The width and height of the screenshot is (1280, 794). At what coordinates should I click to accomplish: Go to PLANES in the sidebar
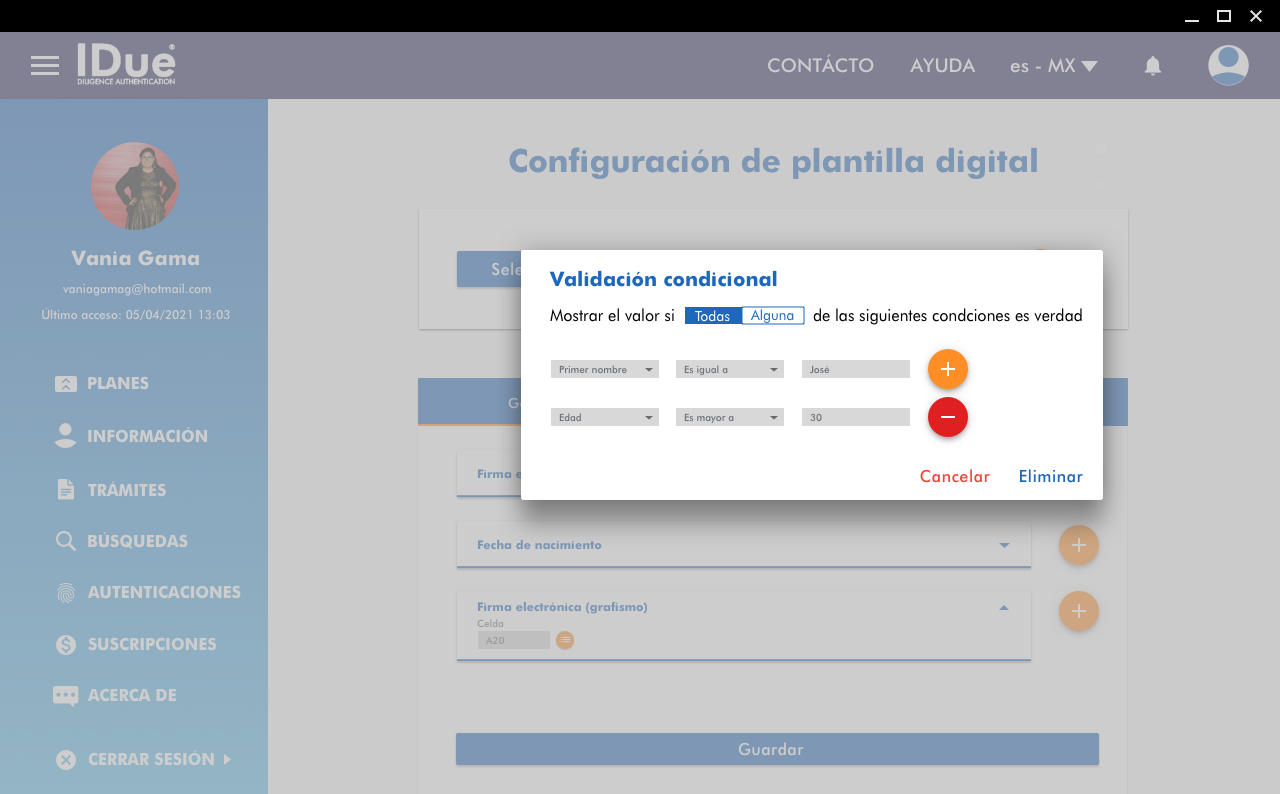(x=117, y=383)
